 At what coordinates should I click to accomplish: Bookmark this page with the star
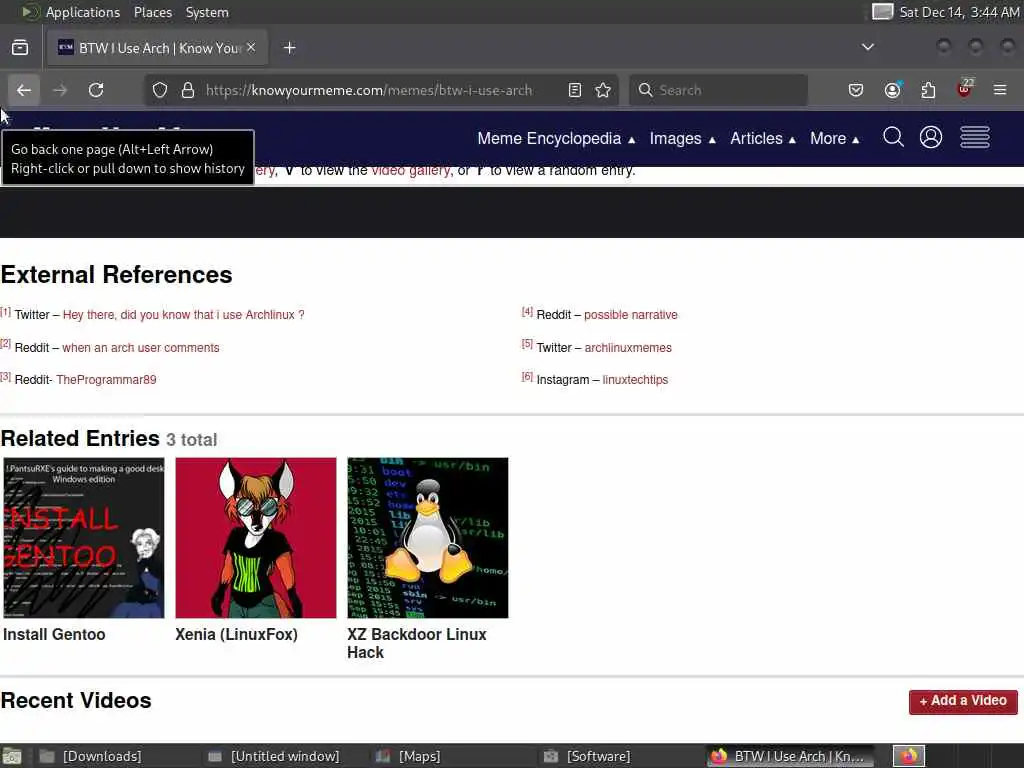coord(603,90)
